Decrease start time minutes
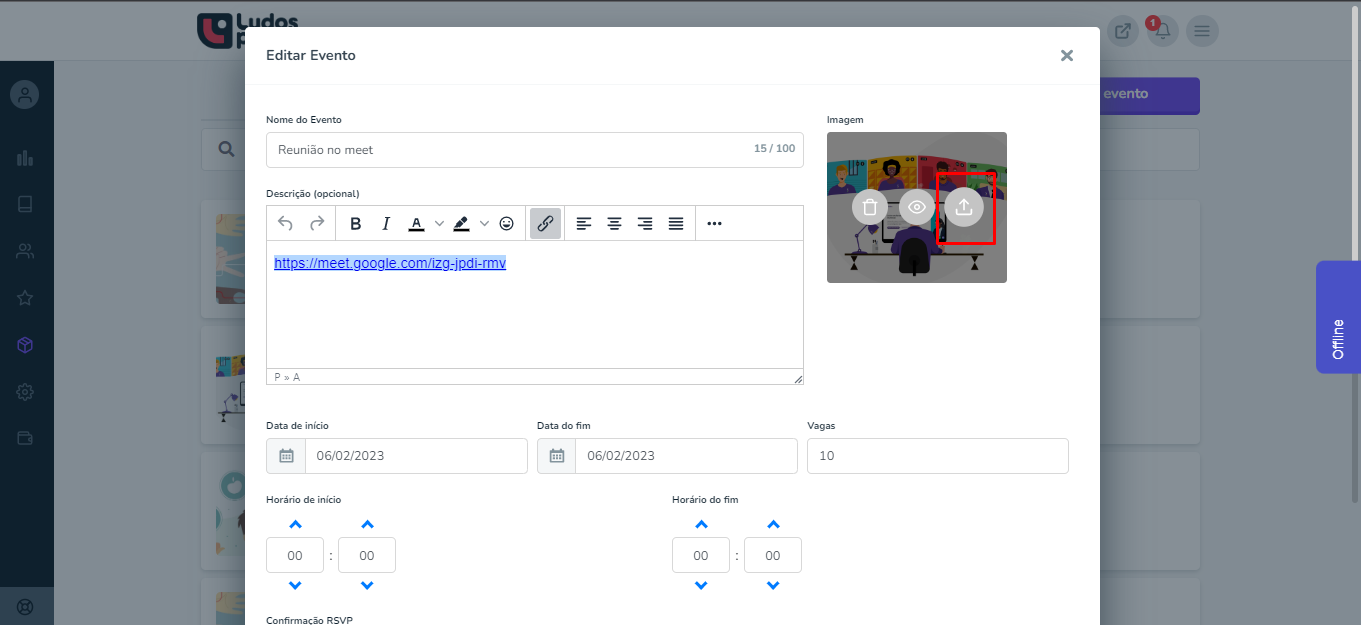 click(367, 585)
